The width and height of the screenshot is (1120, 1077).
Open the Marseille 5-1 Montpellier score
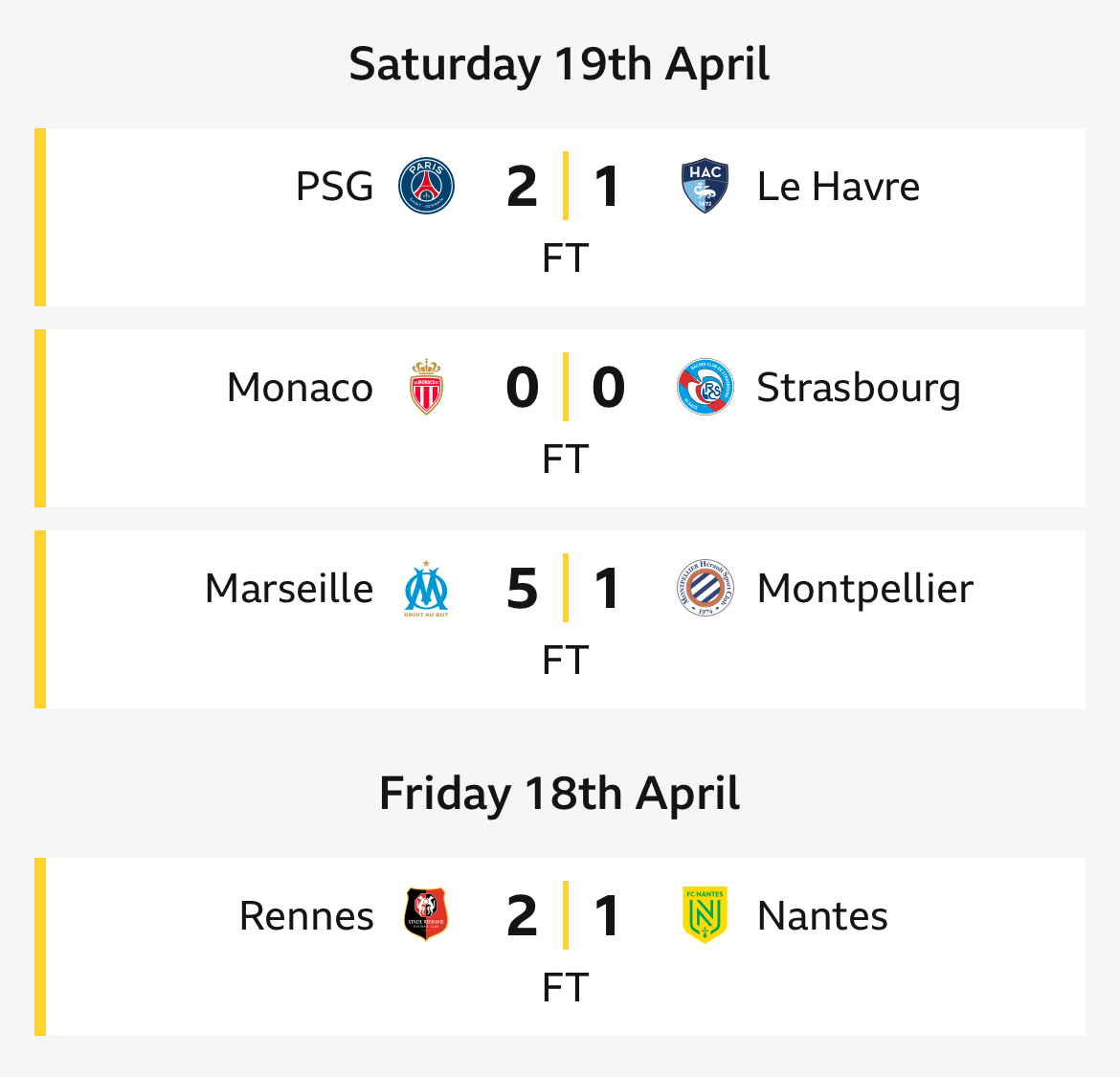[x=564, y=589]
